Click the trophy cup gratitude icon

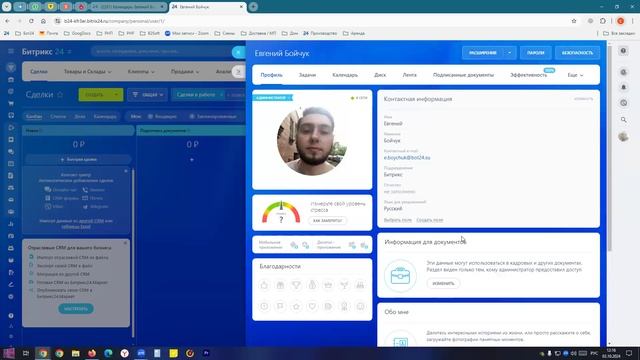[296, 285]
